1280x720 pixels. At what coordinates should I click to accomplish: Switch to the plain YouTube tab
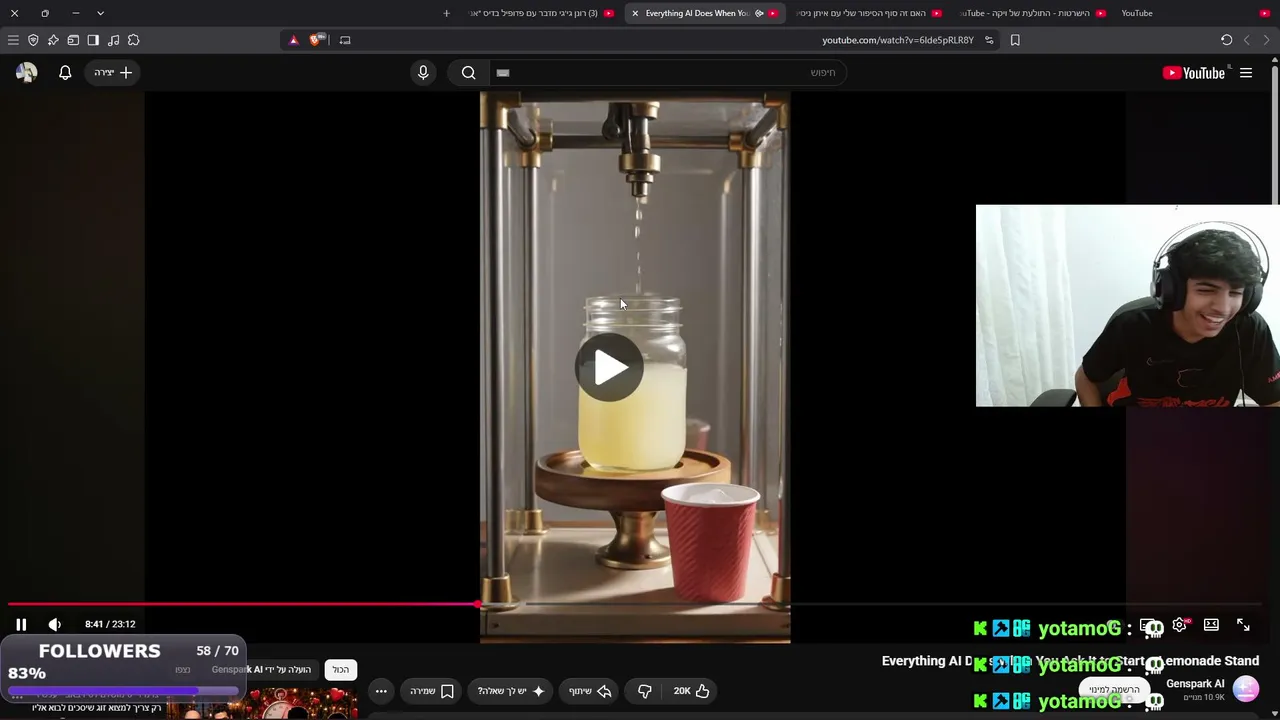coord(1196,13)
